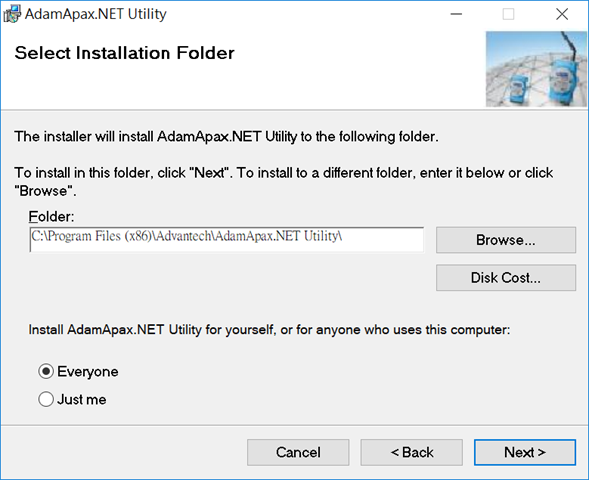Select the Everyone radio button
Image resolution: width=589 pixels, height=480 pixels.
click(46, 371)
